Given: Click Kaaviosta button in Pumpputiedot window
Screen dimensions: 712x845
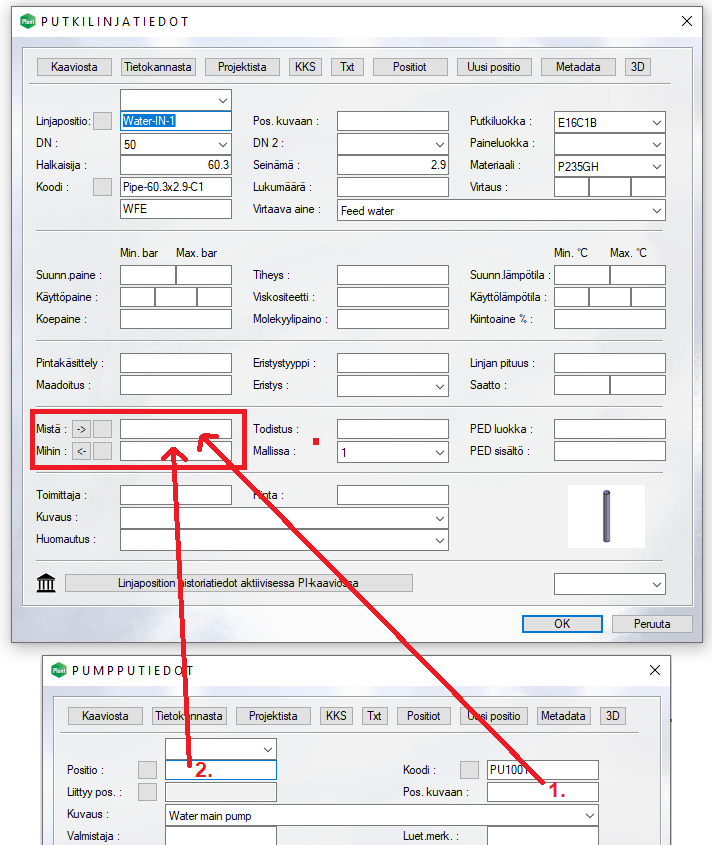Looking at the screenshot, I should click(105, 716).
